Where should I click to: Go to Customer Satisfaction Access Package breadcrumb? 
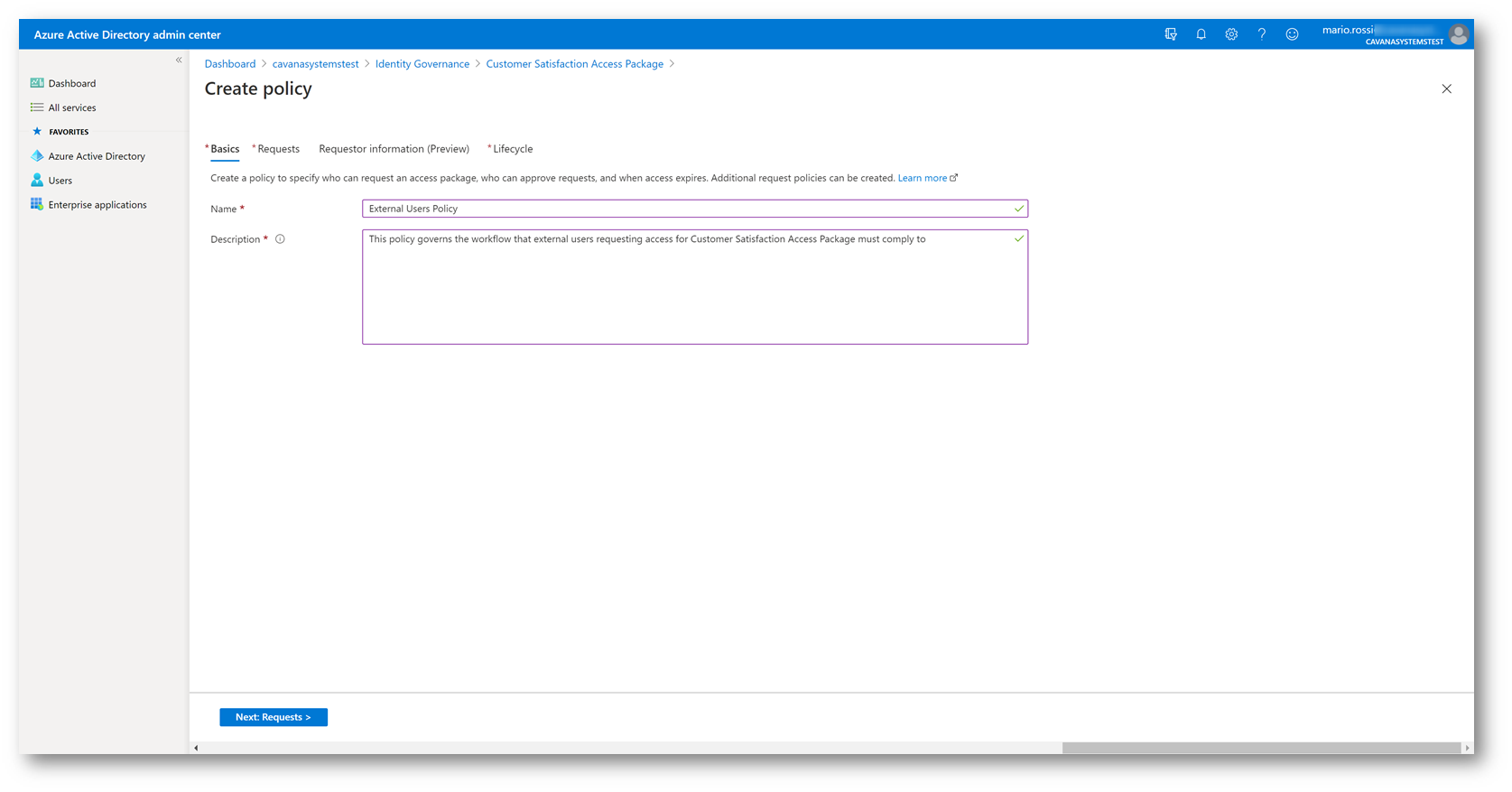575,64
